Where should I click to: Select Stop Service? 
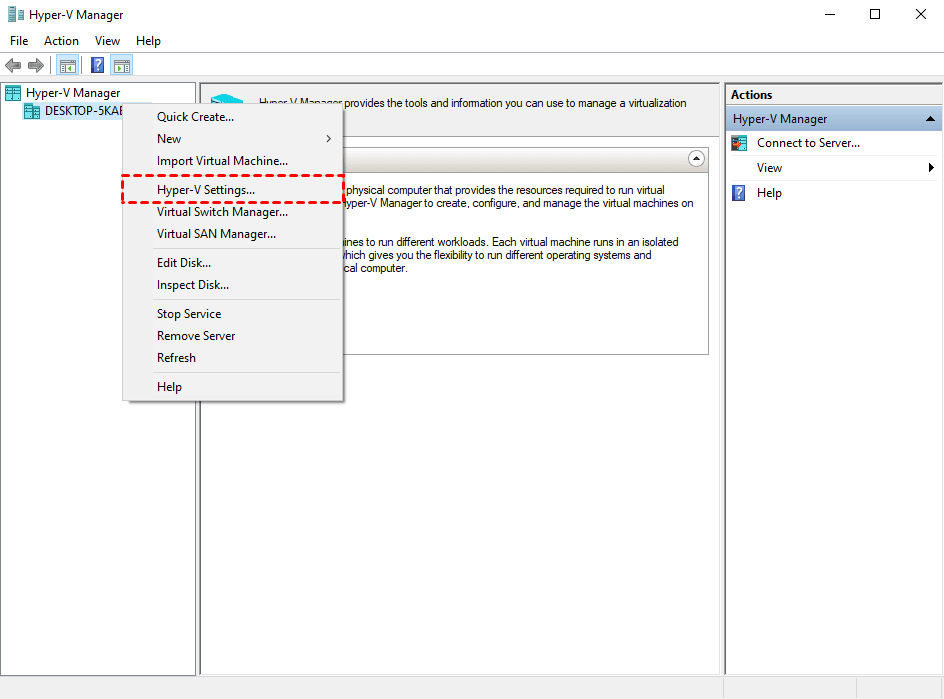click(232, 314)
